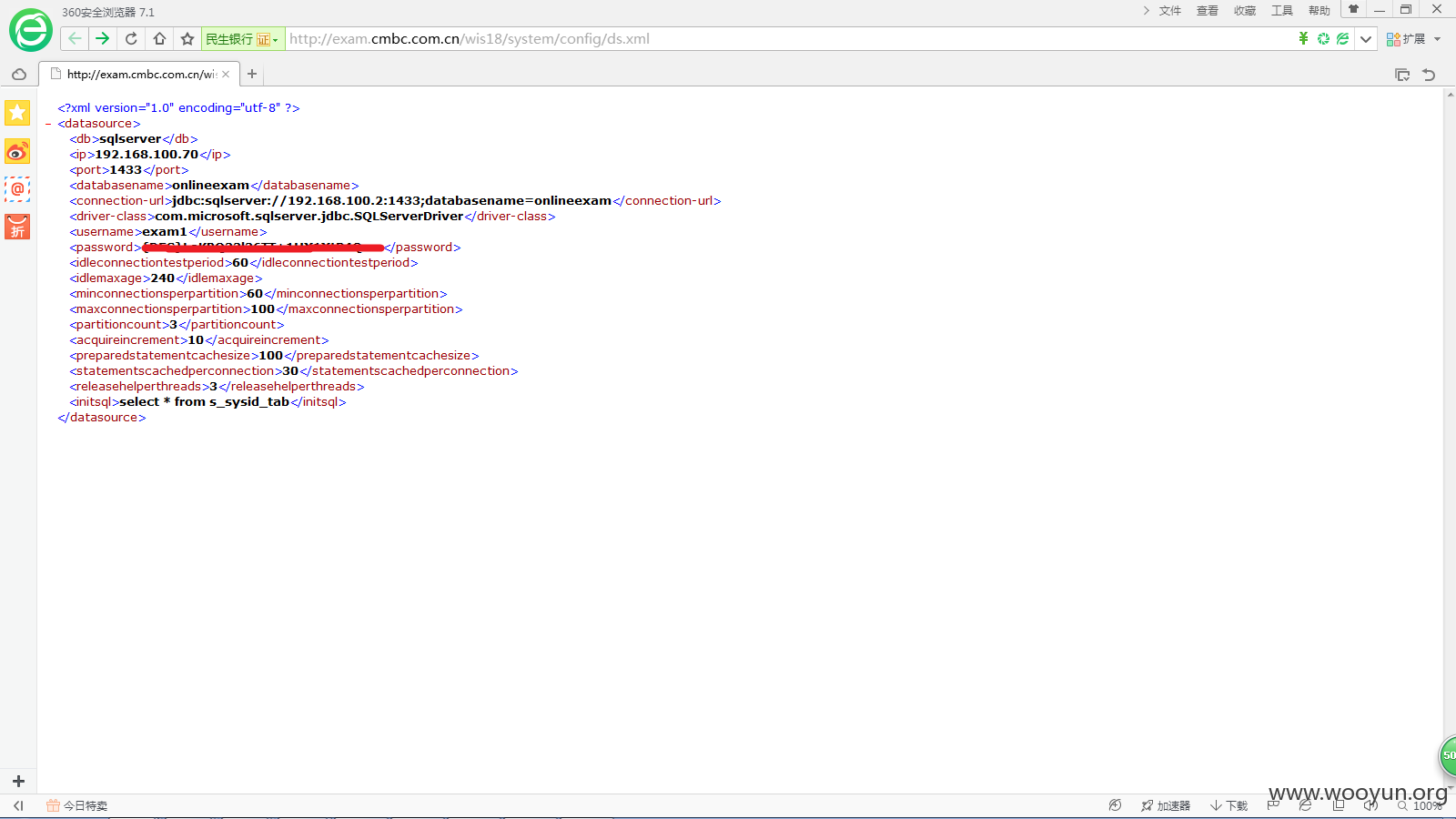Click the jdbc:sqlserver connection URL text
This screenshot has width=1456, height=819.
point(392,201)
